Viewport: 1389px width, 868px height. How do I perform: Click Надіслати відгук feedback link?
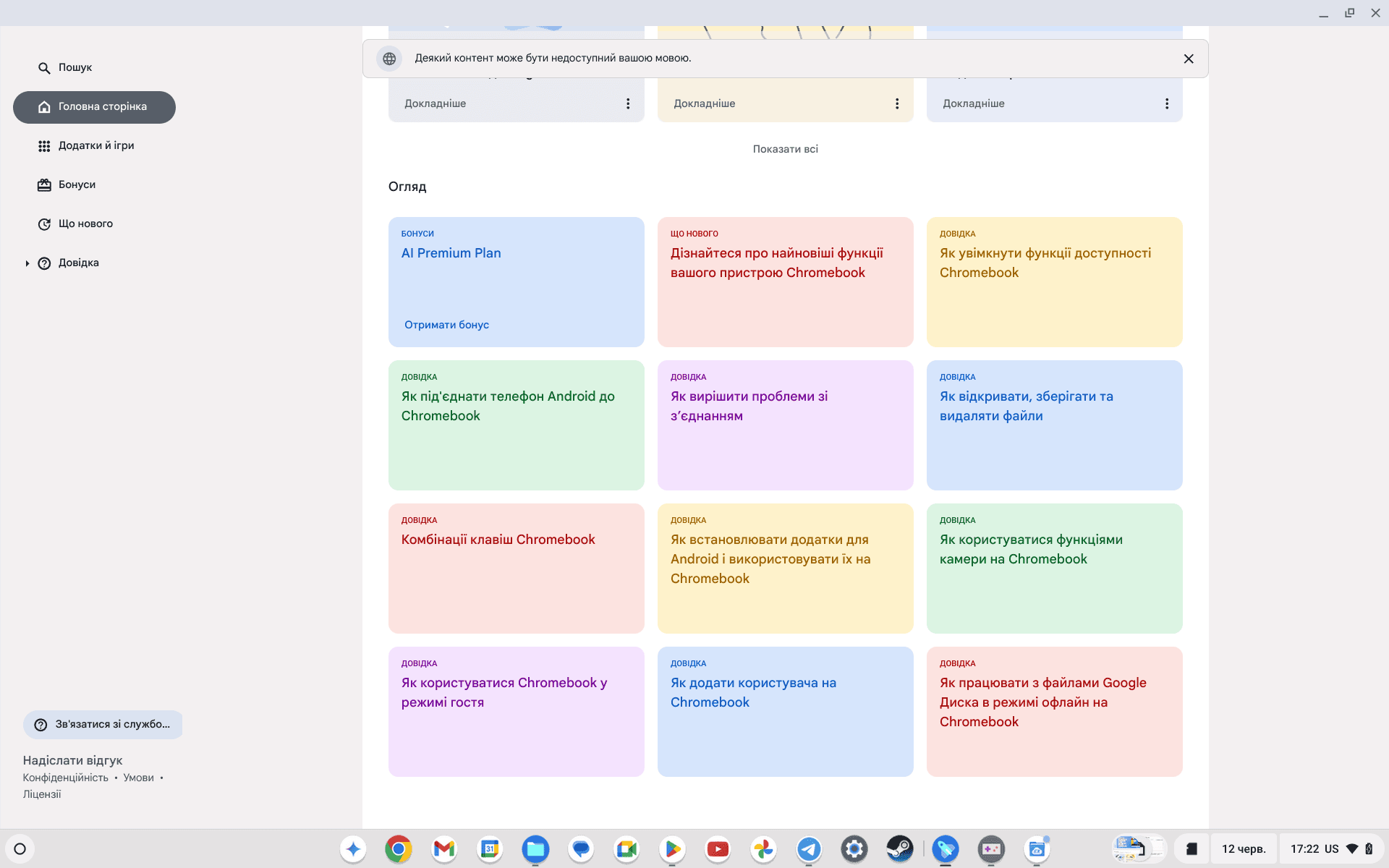(72, 760)
